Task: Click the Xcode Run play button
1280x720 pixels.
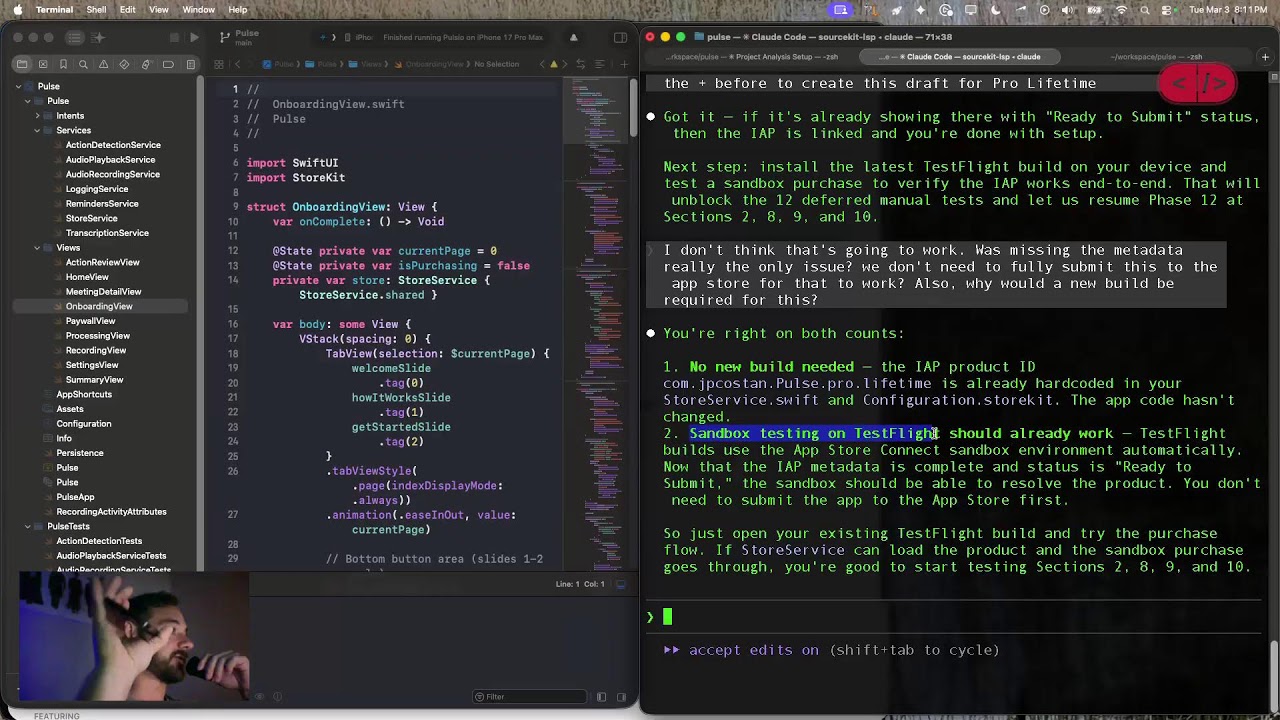Action: (x=194, y=37)
